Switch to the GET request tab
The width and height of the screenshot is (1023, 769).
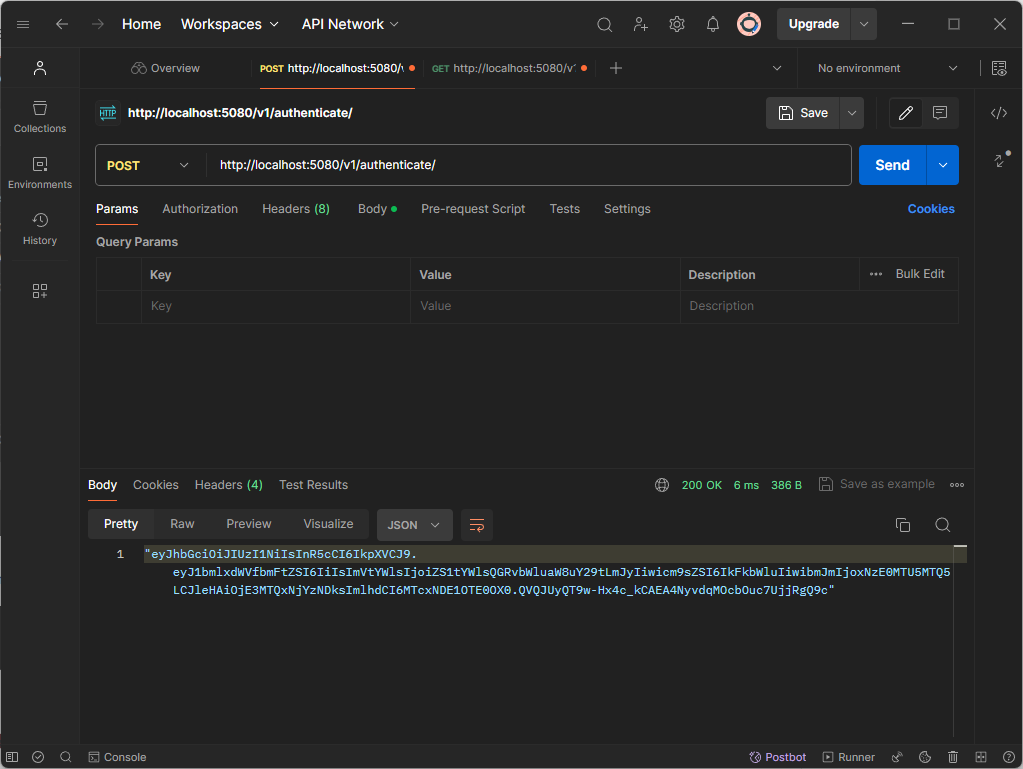pos(510,68)
